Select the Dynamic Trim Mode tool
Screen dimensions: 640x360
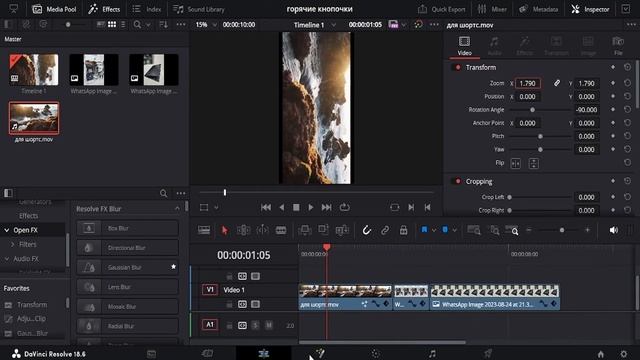(262, 230)
